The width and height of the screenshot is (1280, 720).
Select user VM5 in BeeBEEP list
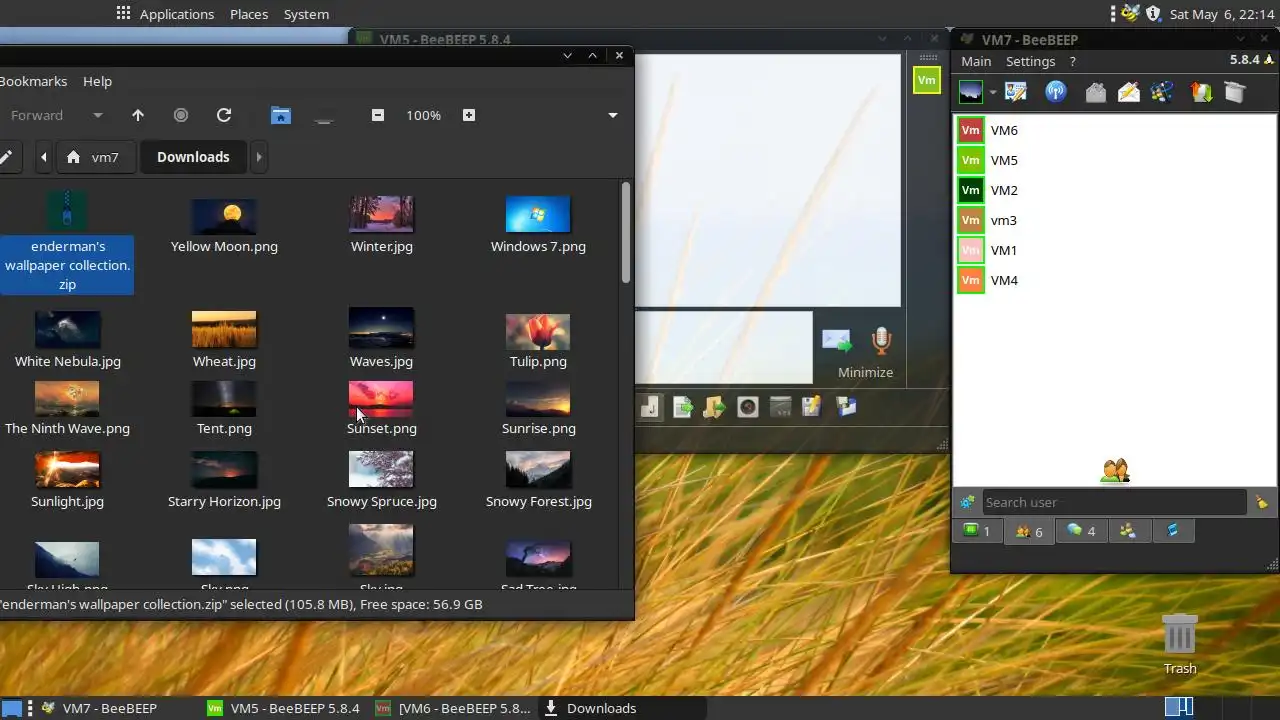tap(1115, 160)
